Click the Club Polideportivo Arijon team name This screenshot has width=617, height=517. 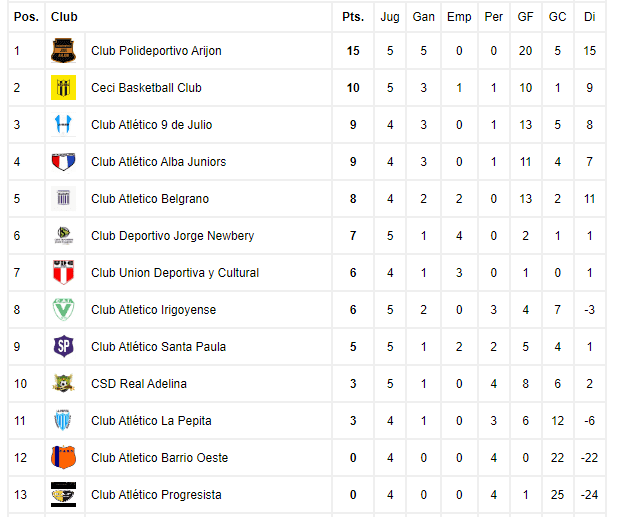156,51
